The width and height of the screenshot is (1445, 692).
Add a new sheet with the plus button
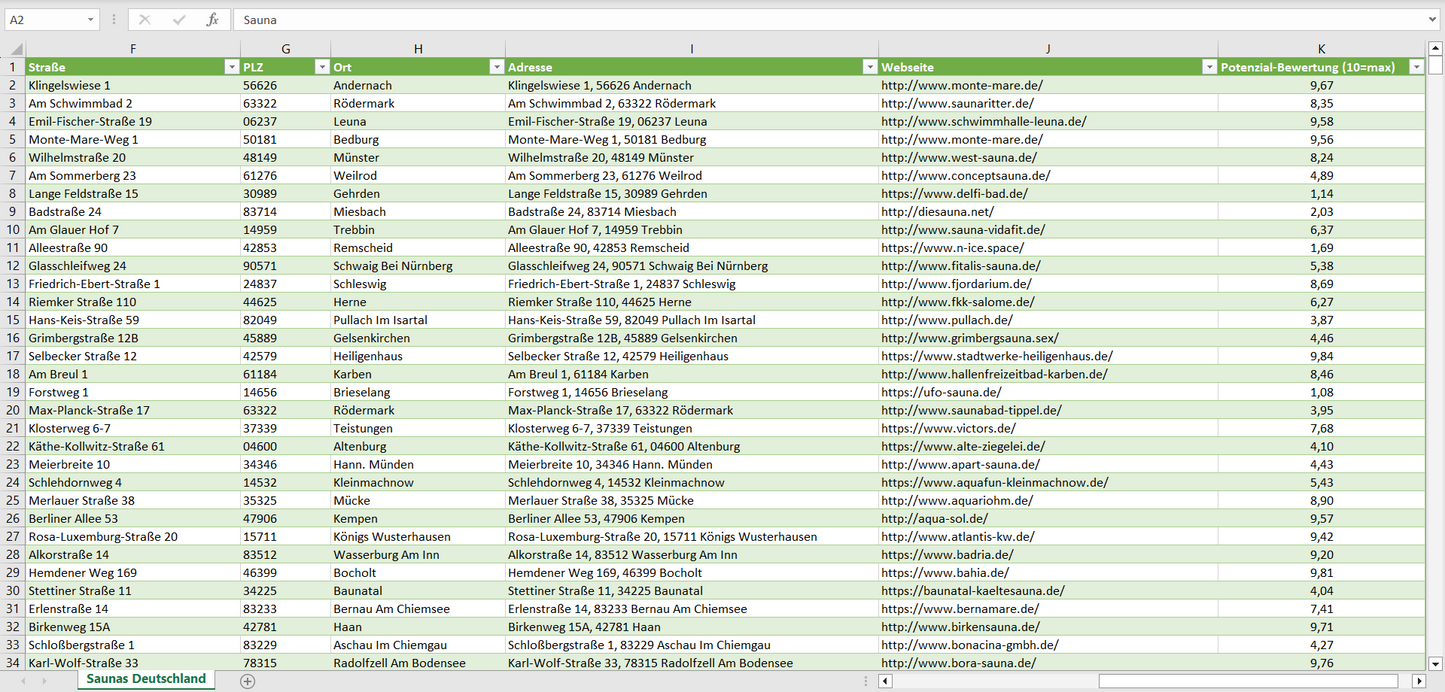point(248,681)
